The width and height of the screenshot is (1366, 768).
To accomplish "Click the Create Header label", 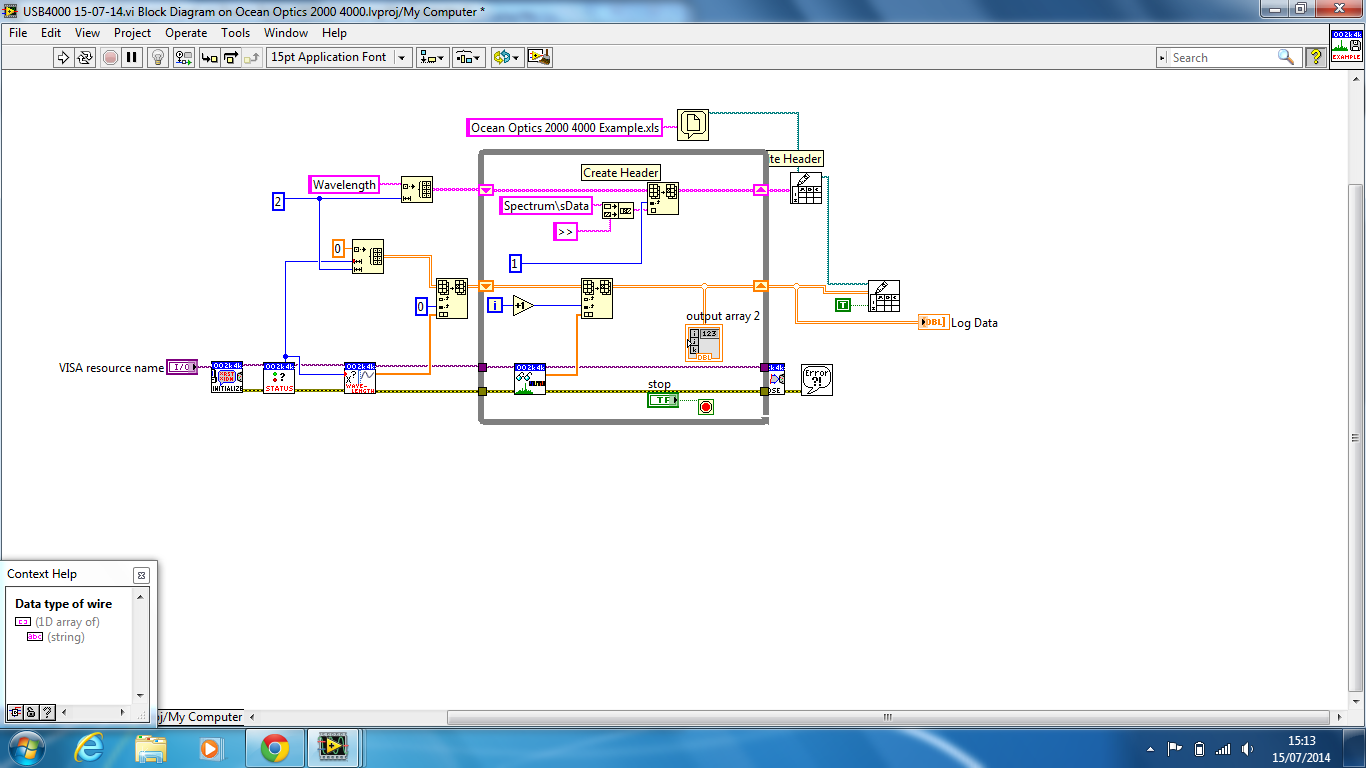I will 621,173.
